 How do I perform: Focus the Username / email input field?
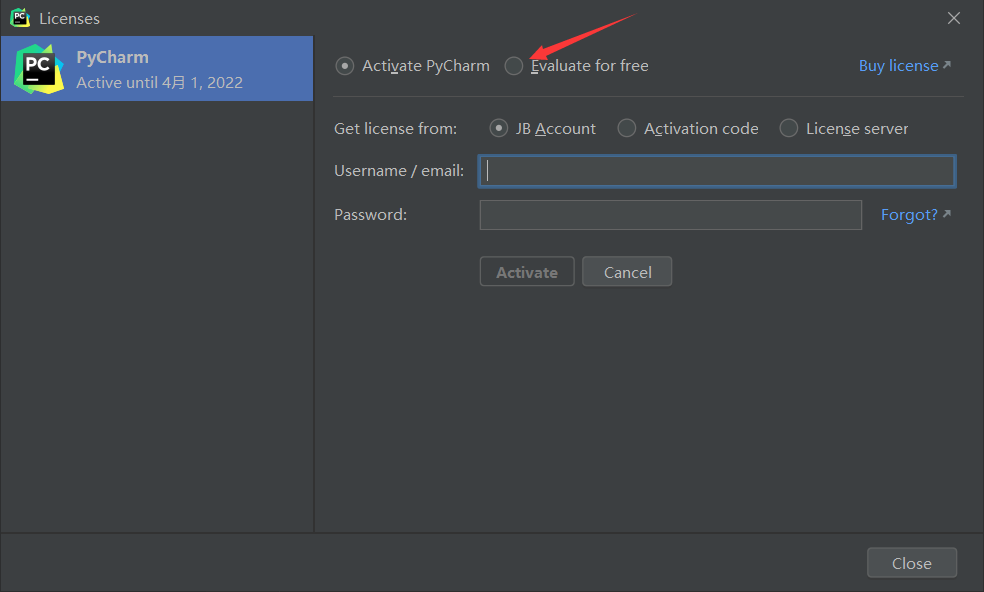pyautogui.click(x=717, y=171)
